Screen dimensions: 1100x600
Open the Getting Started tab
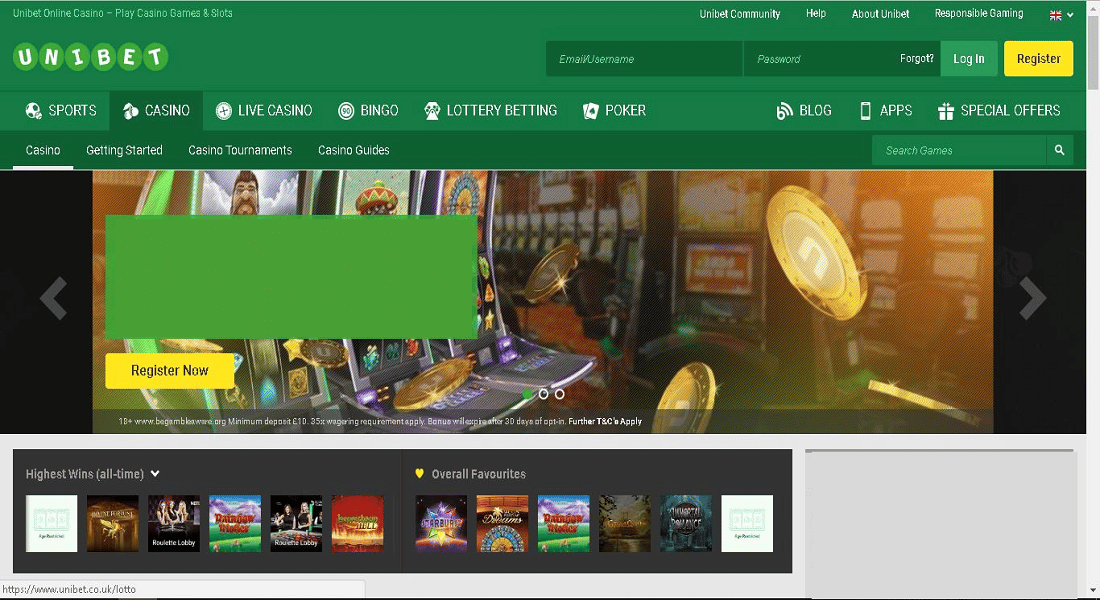coord(124,149)
